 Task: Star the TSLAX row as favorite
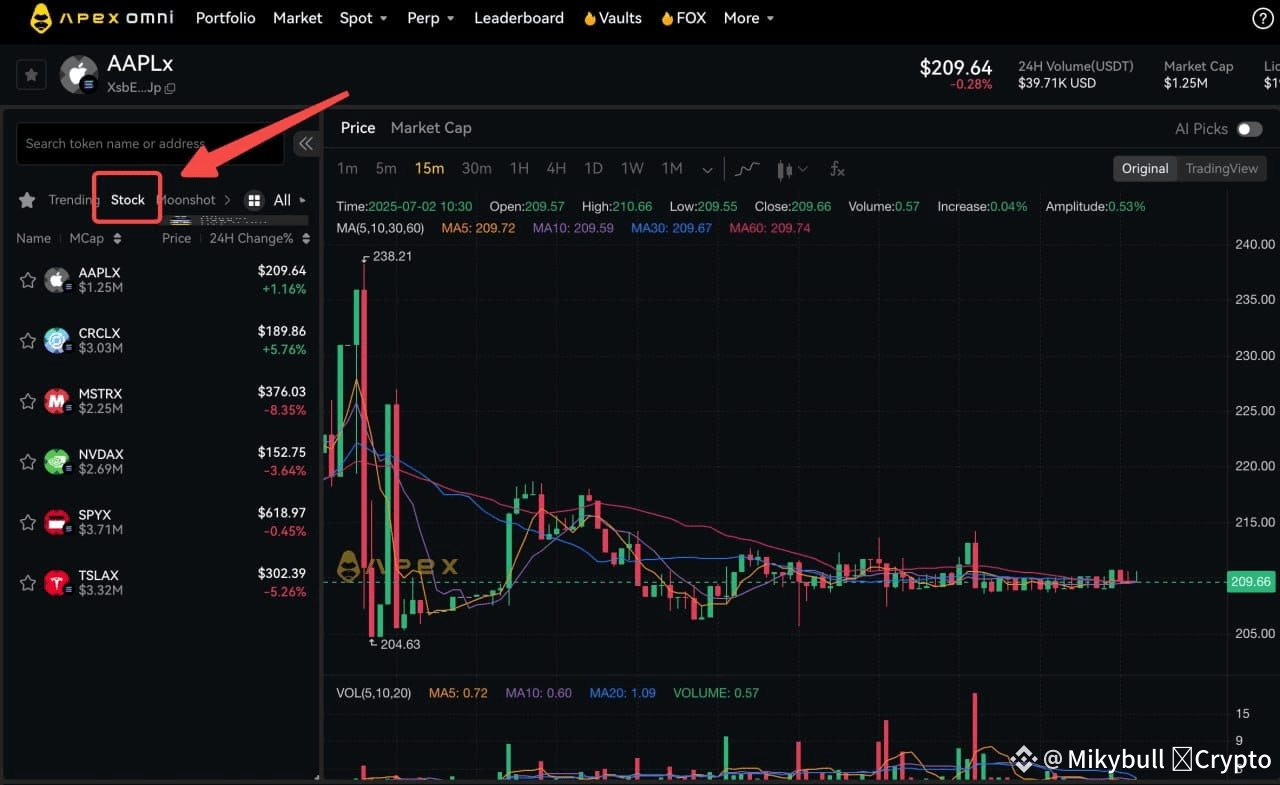point(28,583)
